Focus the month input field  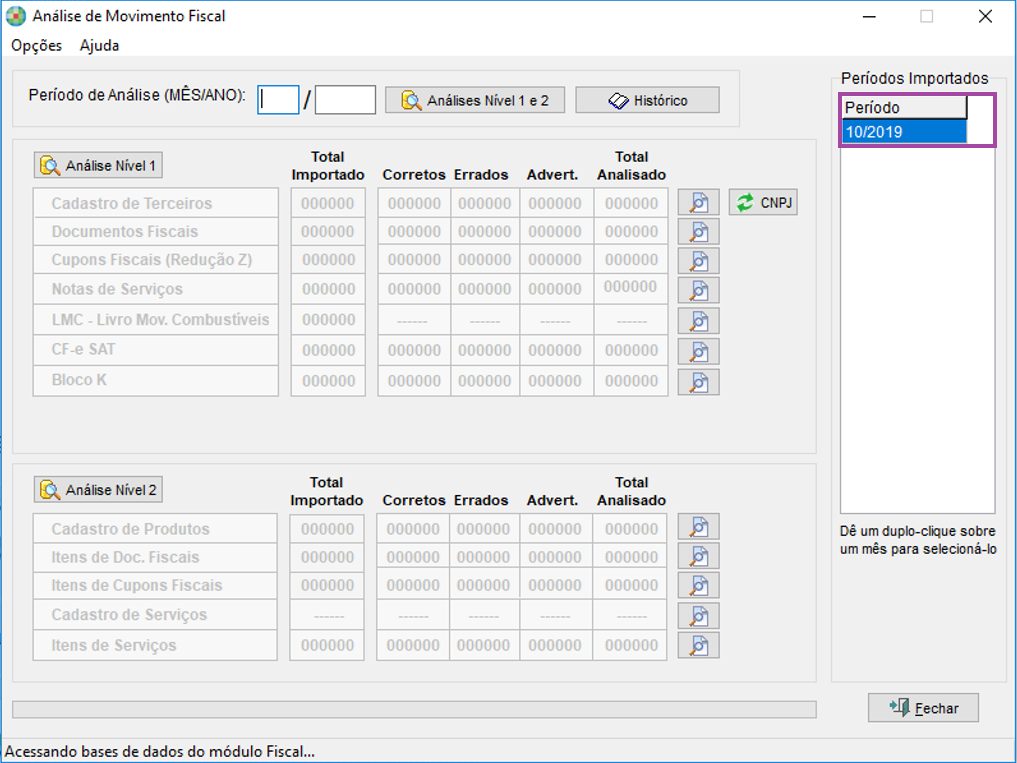point(278,100)
